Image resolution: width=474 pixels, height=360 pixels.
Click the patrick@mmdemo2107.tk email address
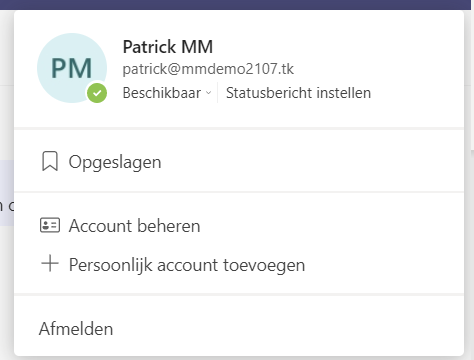pyautogui.click(x=208, y=69)
